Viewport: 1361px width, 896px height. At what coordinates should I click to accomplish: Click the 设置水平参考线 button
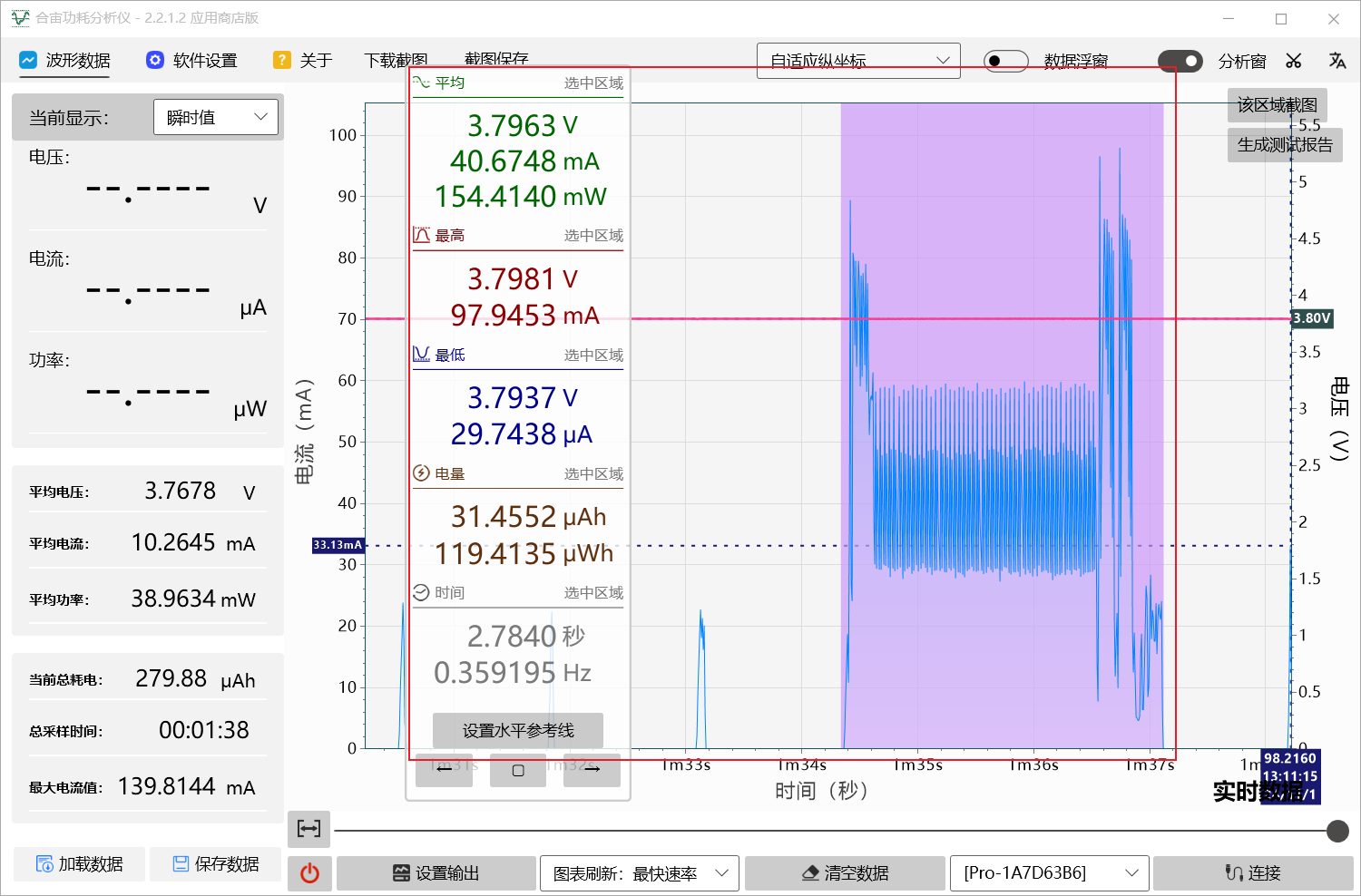click(518, 730)
